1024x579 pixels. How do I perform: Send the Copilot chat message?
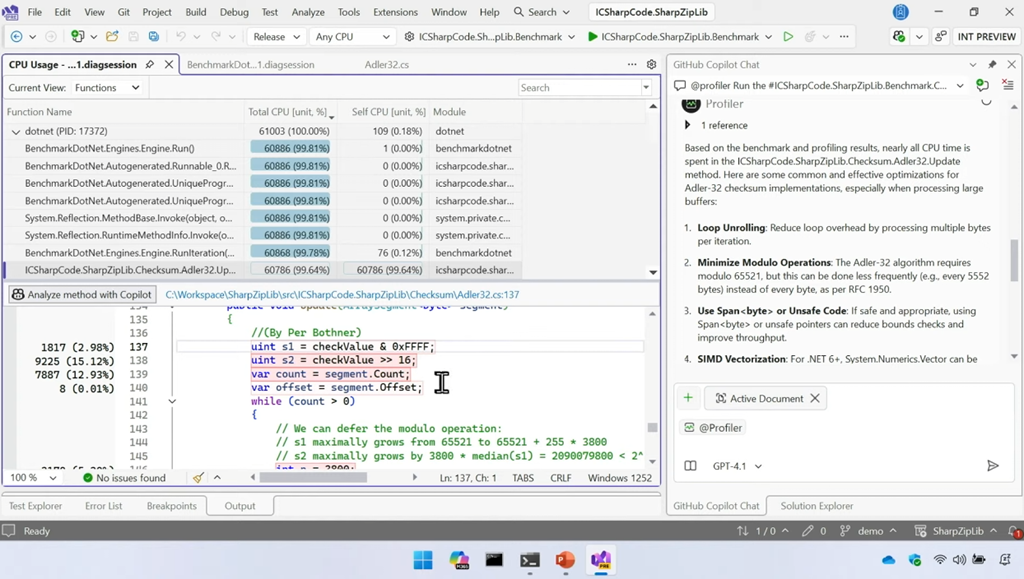(992, 466)
